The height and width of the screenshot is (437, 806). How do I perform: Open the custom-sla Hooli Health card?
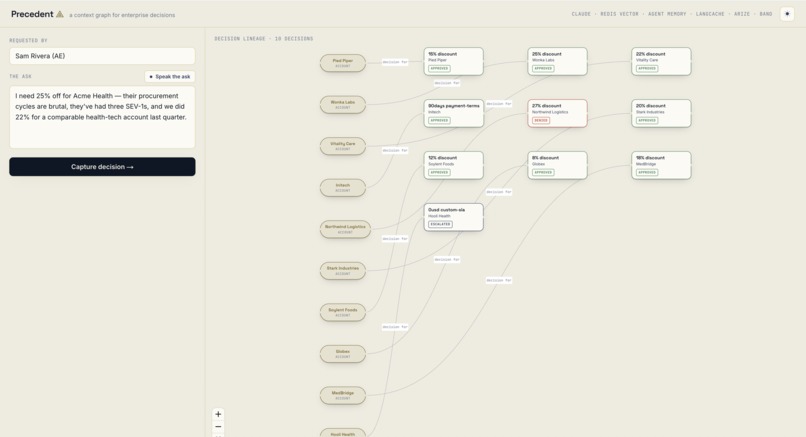(454, 217)
